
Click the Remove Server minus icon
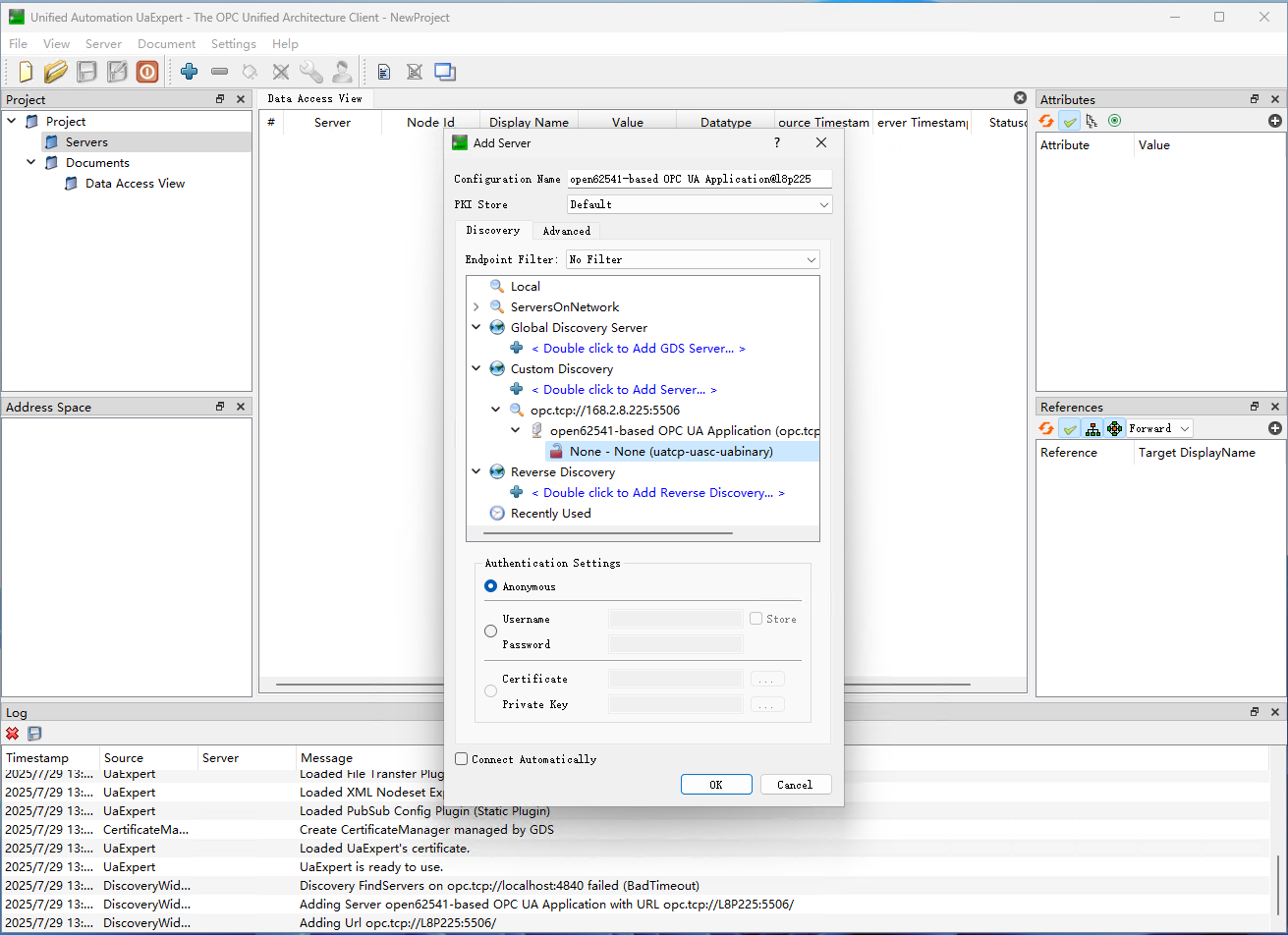[220, 72]
